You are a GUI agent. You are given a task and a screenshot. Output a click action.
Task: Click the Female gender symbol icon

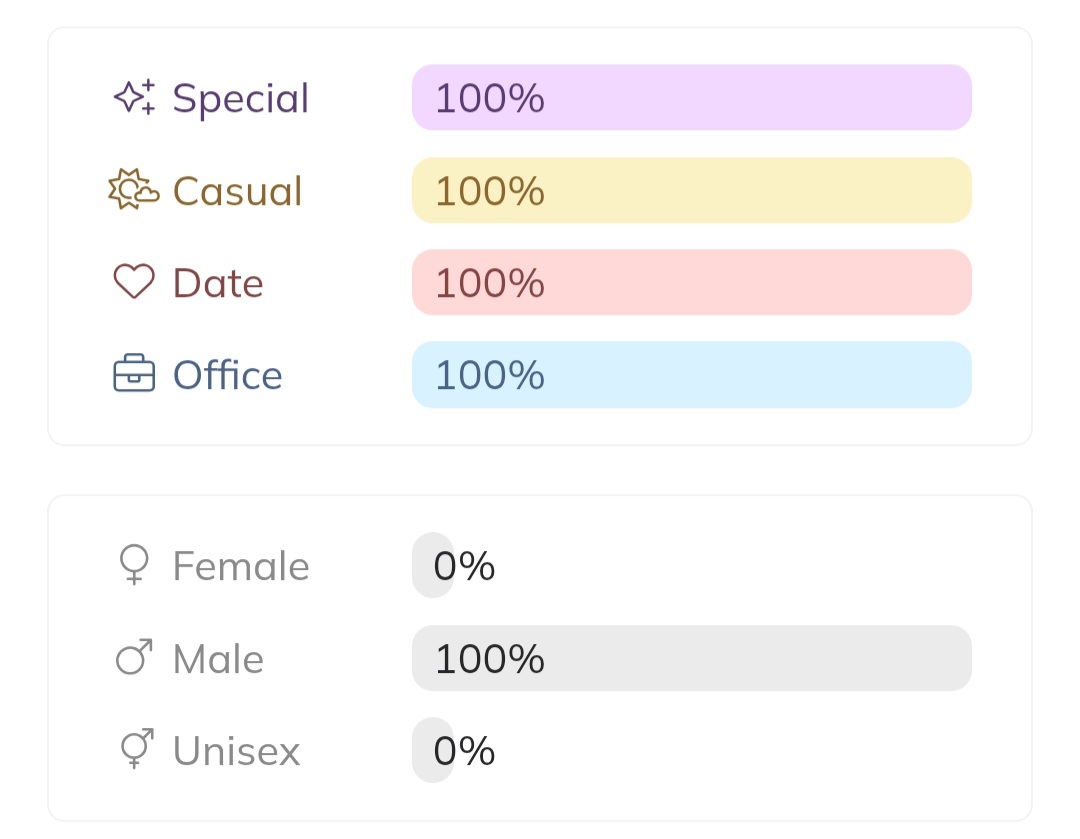(x=134, y=565)
